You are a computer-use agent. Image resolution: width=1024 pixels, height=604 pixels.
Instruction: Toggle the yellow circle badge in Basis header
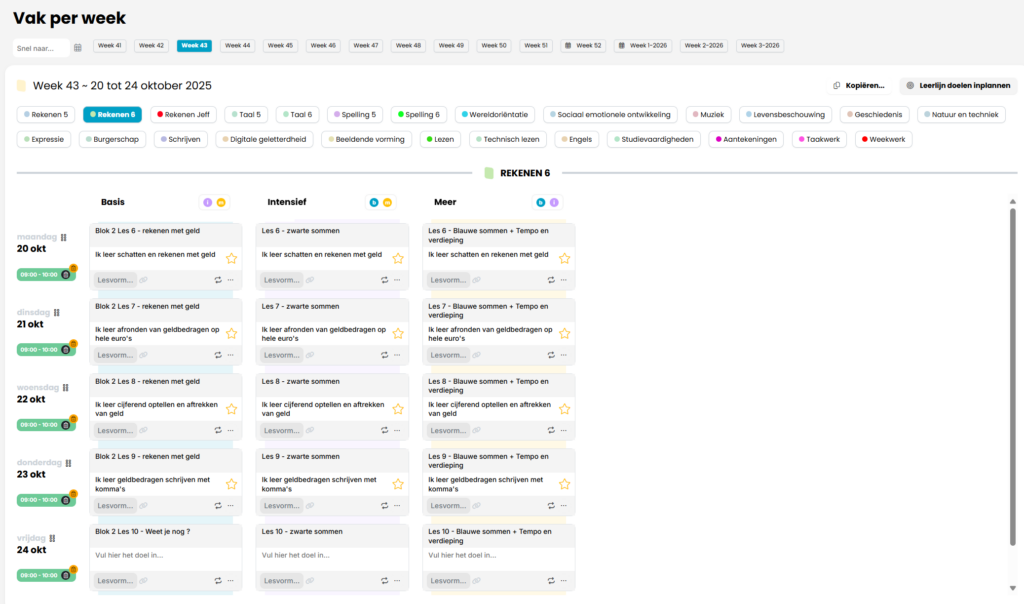[221, 202]
